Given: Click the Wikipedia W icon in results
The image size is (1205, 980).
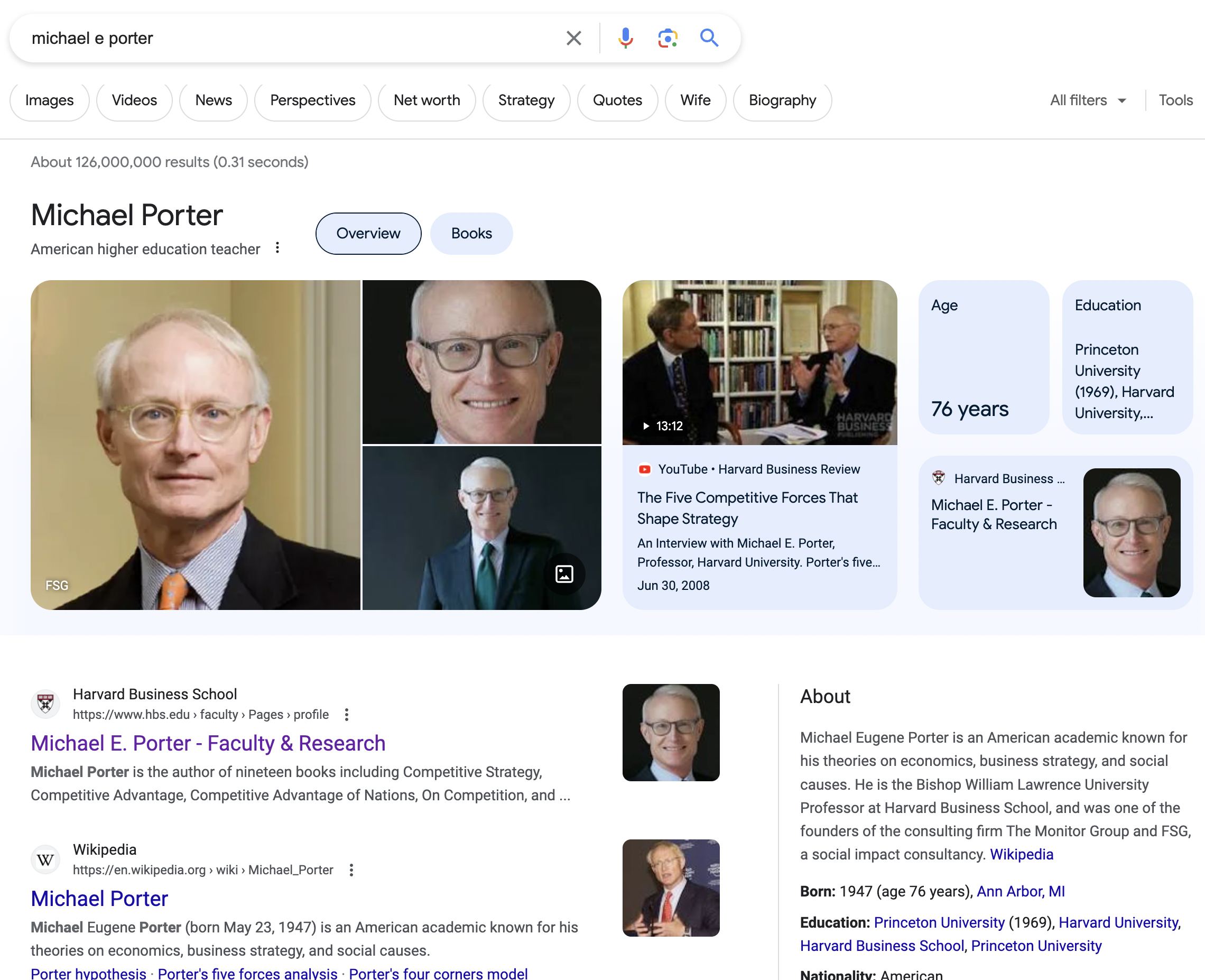Looking at the screenshot, I should (45, 858).
